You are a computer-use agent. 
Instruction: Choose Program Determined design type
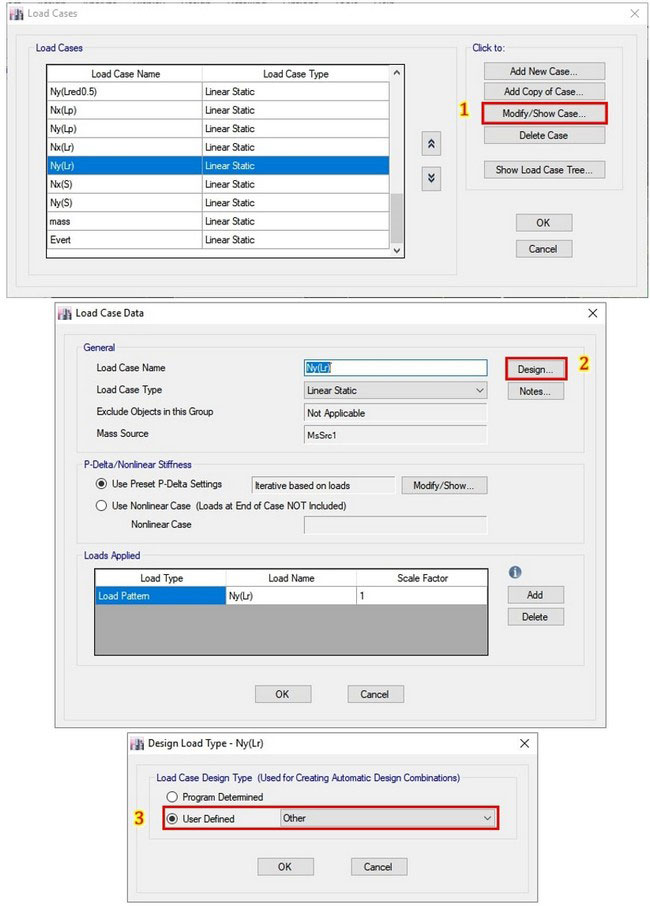tap(172, 797)
